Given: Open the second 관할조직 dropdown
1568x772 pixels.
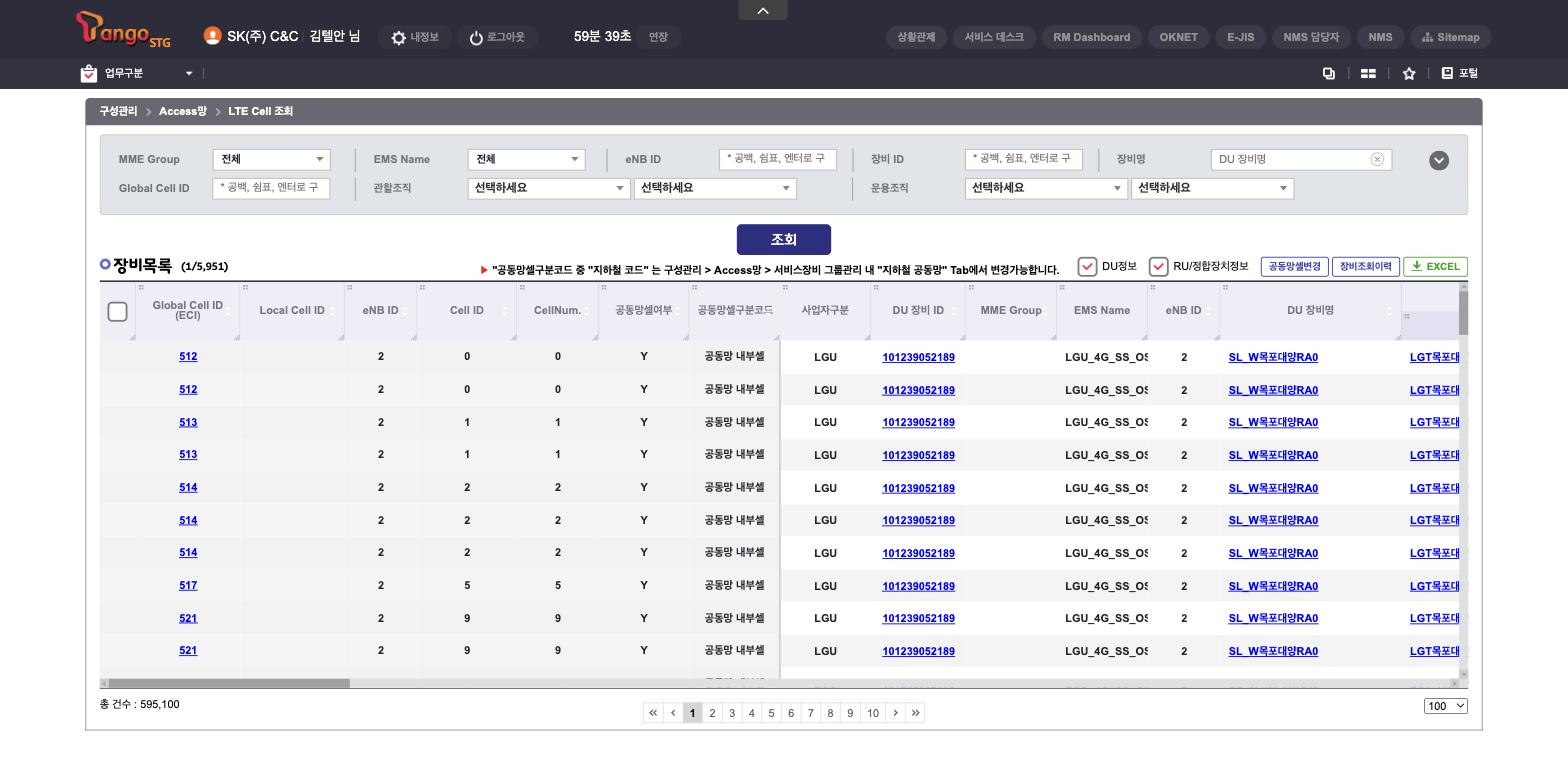Looking at the screenshot, I should pyautogui.click(x=715, y=188).
